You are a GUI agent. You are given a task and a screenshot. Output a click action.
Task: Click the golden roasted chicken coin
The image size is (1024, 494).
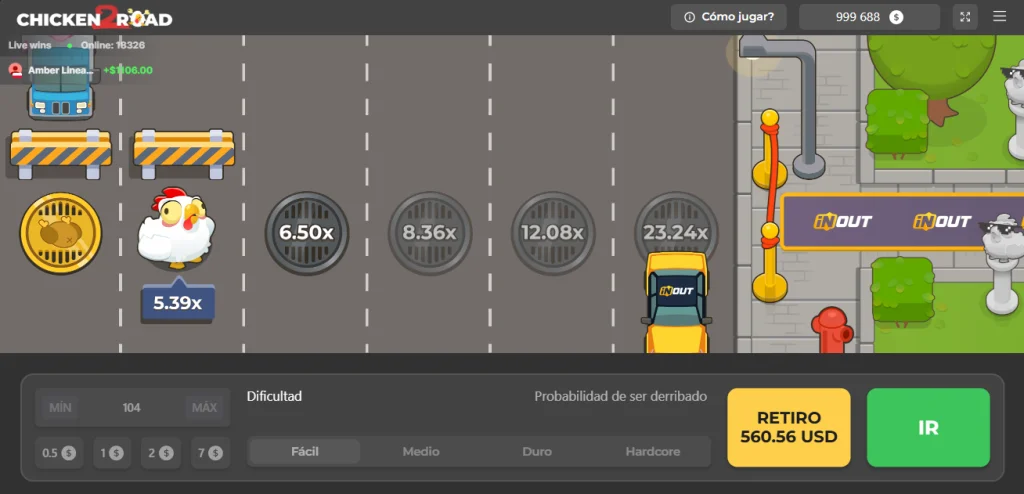point(60,233)
